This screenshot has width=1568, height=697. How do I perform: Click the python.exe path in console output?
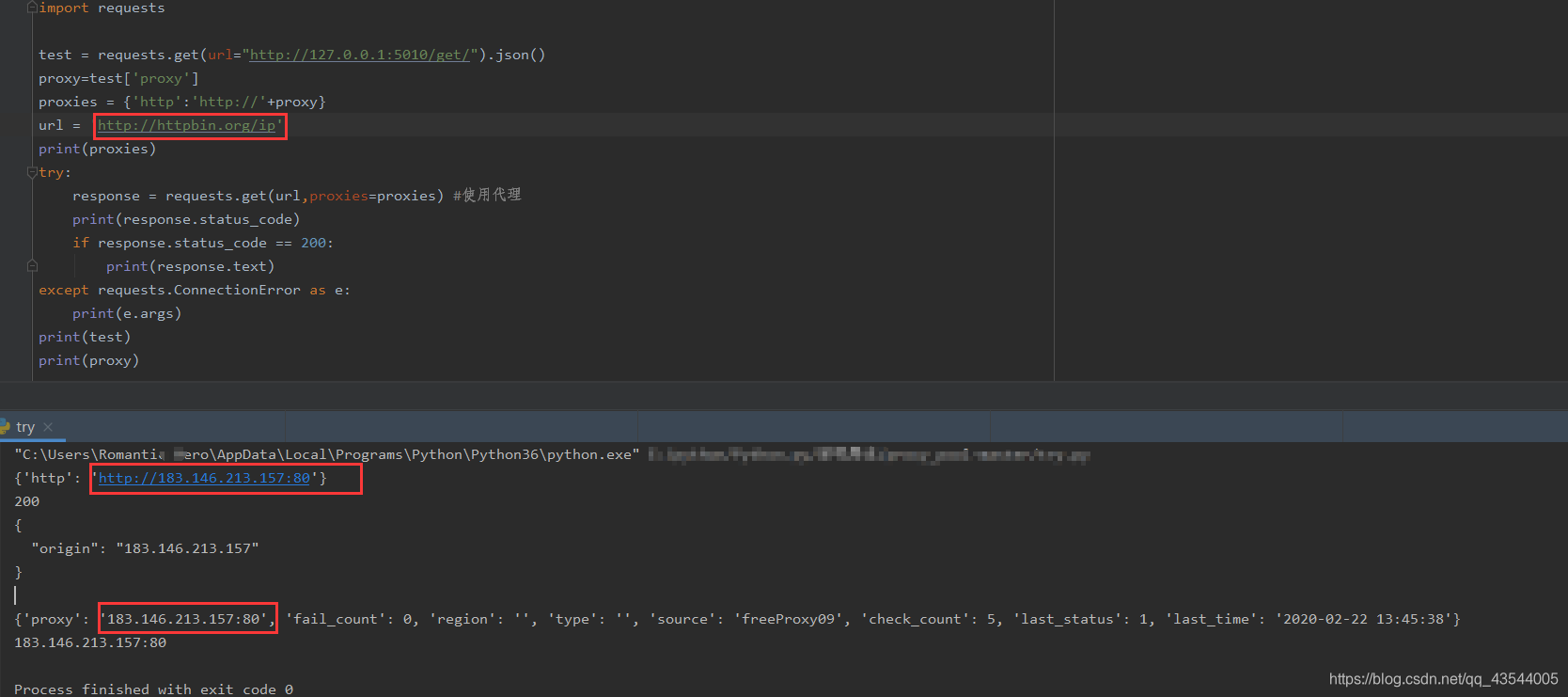tap(327, 454)
